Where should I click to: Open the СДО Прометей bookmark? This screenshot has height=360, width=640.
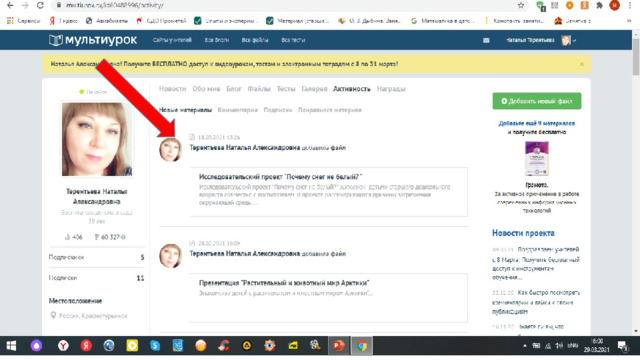(161, 21)
